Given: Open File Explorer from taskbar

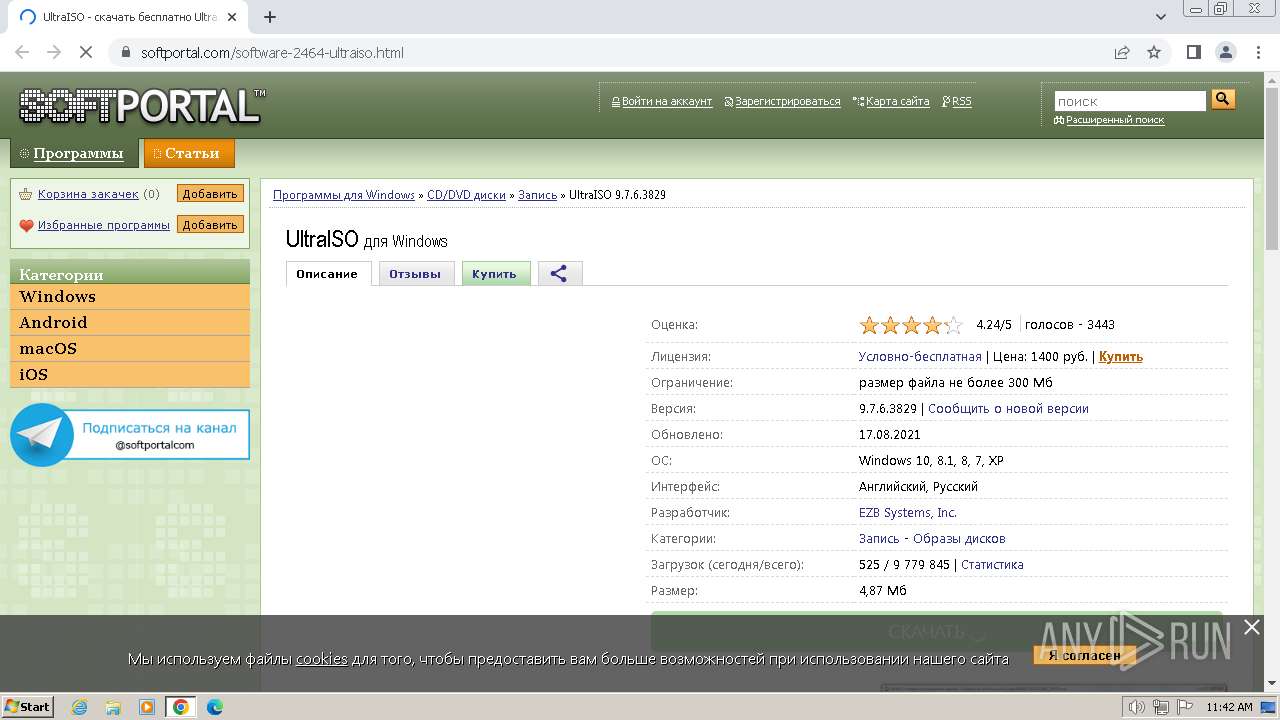Looking at the screenshot, I should coord(113,707).
